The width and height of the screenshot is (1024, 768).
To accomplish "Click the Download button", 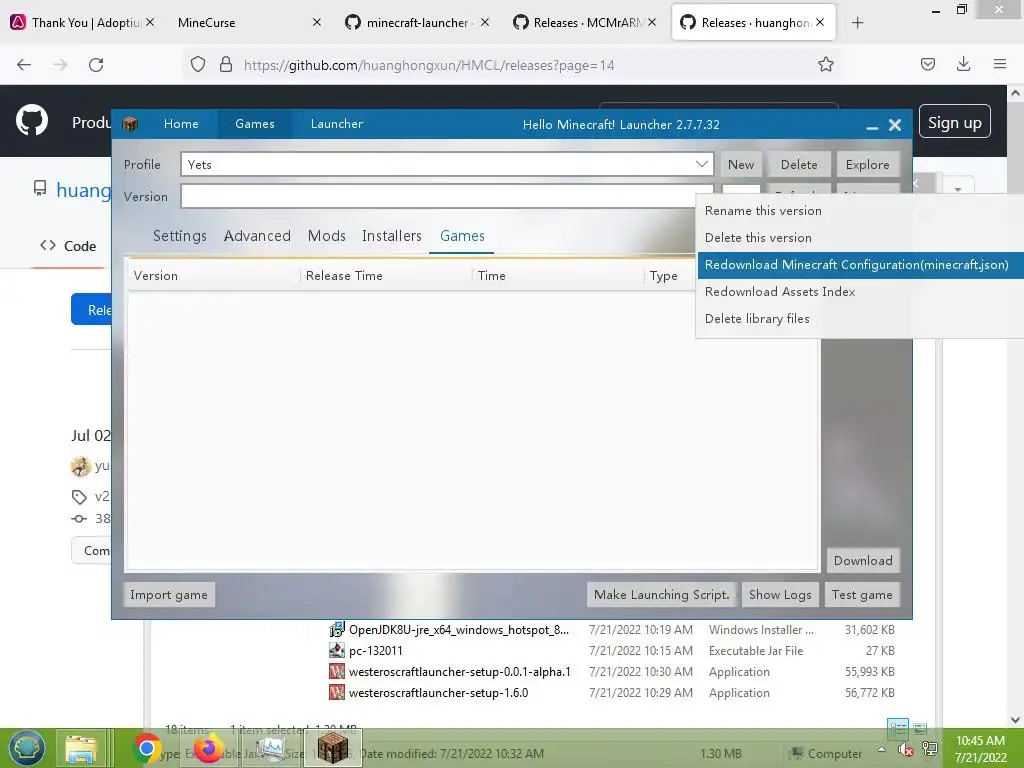I will coord(863,560).
